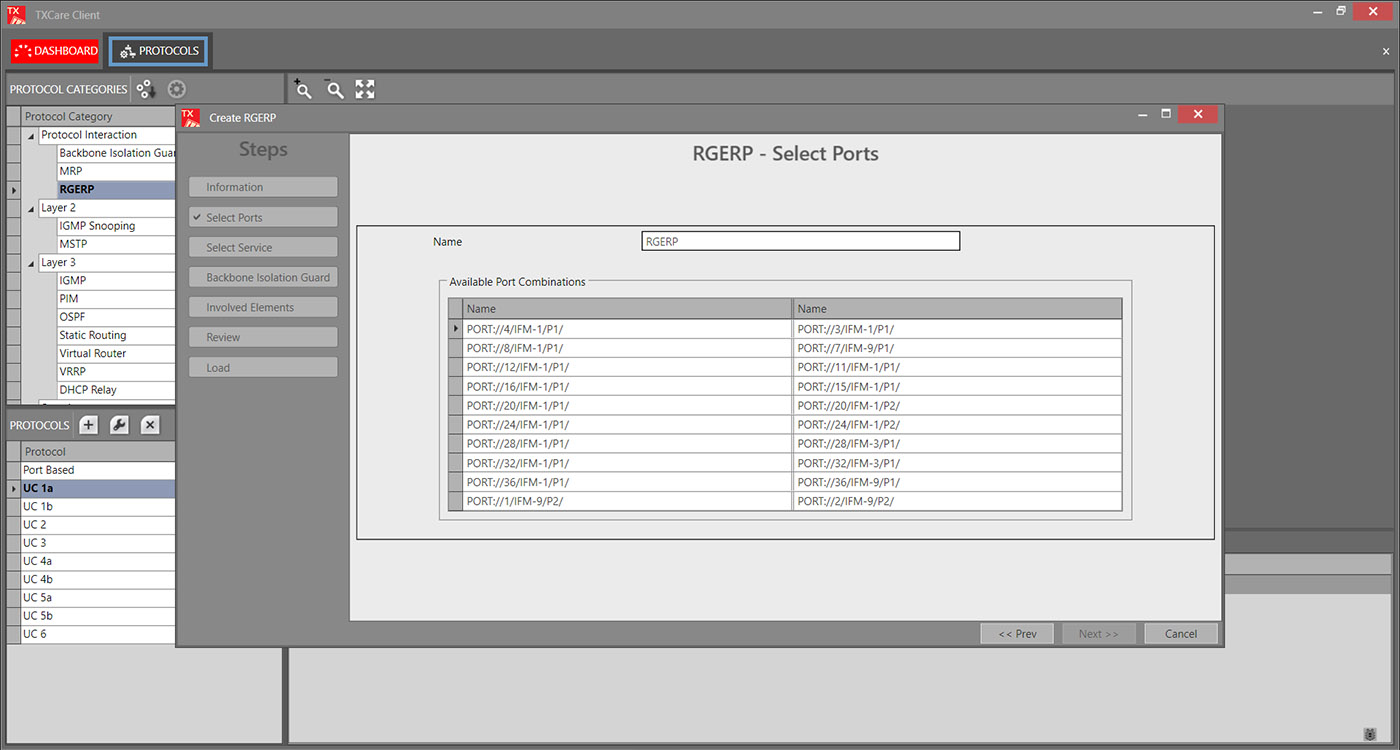Select the PORT://36/IFM-1/P1/ cell
The image size is (1400, 750).
coord(627,482)
